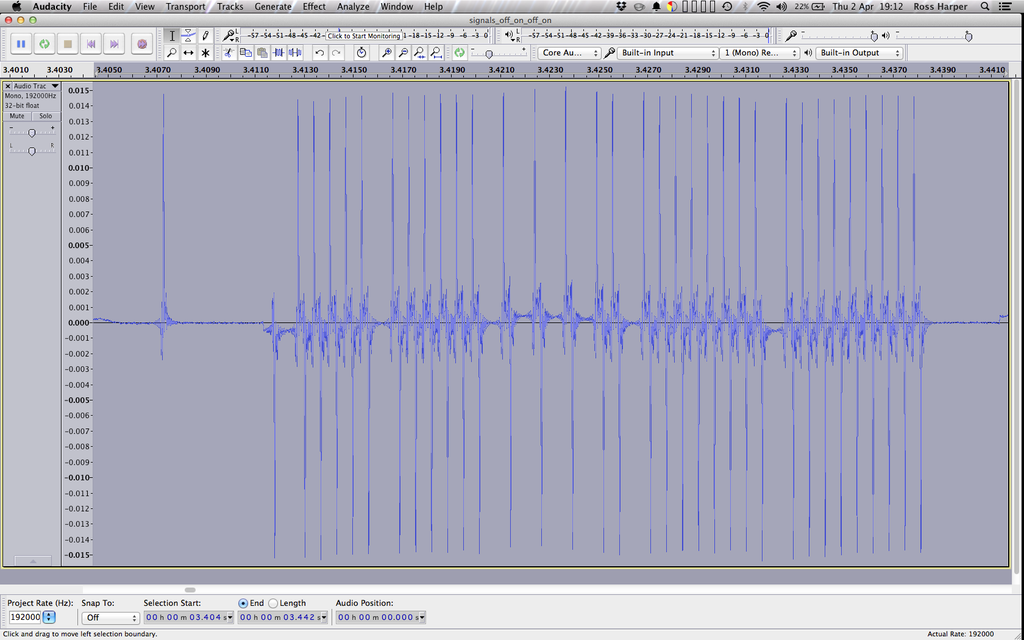Open the Edit menu
Screen dimensions: 1024x640
[116, 7]
